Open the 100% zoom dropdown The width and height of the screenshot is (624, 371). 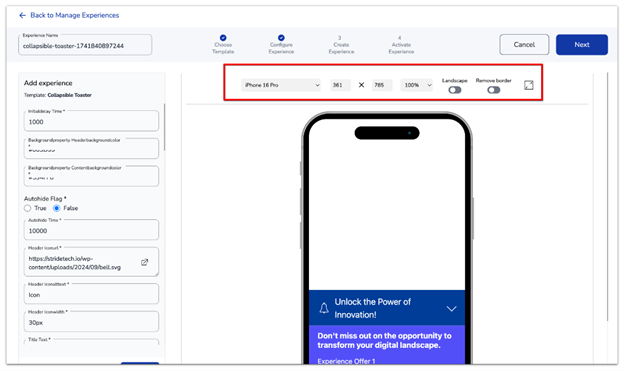click(417, 85)
